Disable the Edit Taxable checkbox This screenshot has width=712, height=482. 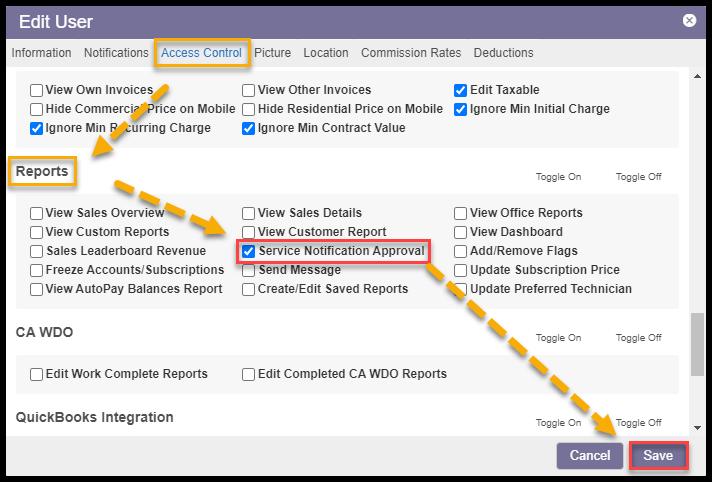(461, 90)
